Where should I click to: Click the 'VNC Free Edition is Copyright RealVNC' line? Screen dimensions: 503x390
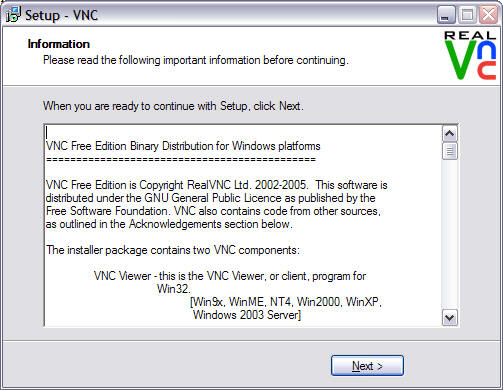pyautogui.click(x=217, y=185)
